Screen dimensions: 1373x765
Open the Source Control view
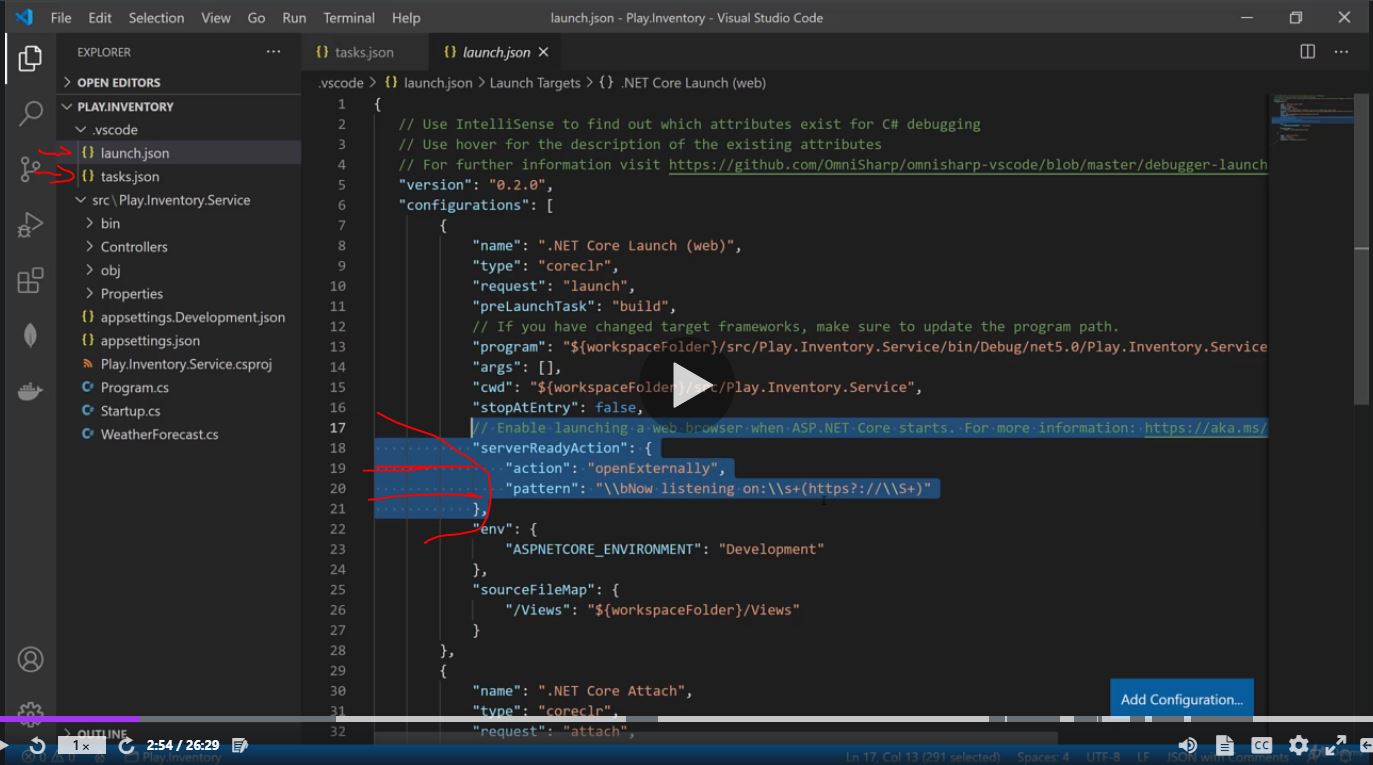point(30,169)
